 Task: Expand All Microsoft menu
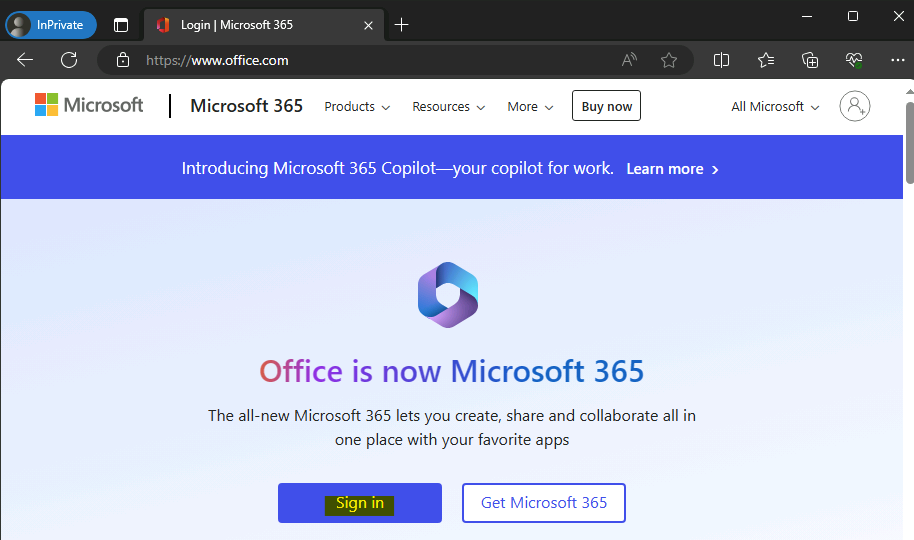(x=775, y=107)
